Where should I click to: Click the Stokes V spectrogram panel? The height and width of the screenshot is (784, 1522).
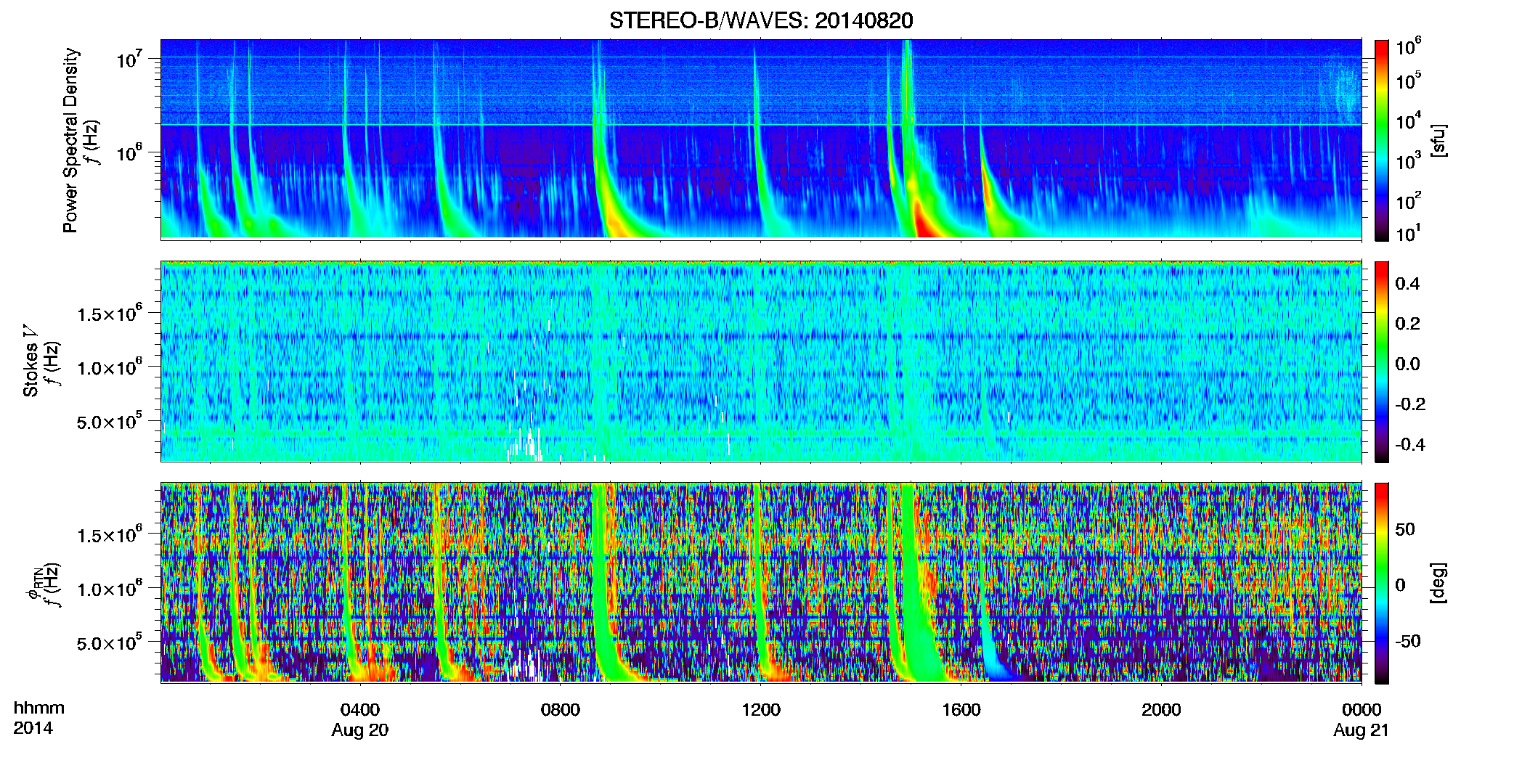(x=761, y=361)
